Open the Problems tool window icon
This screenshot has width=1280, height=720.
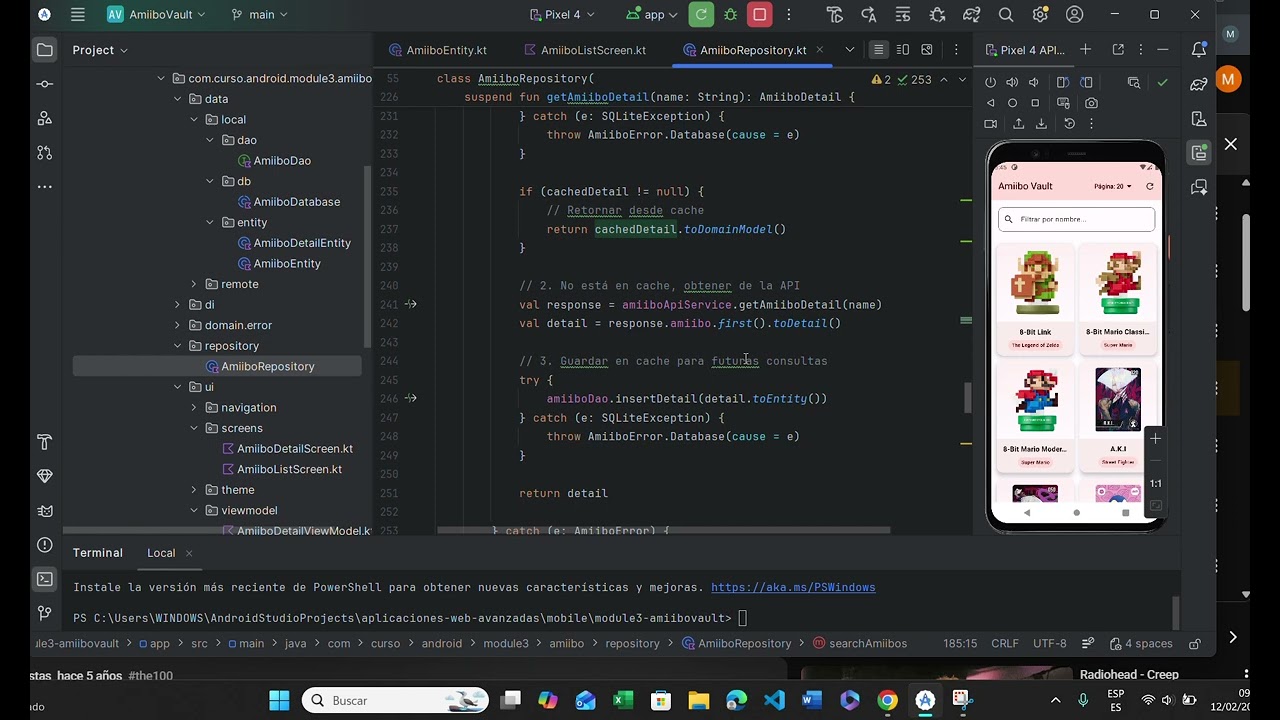44,545
